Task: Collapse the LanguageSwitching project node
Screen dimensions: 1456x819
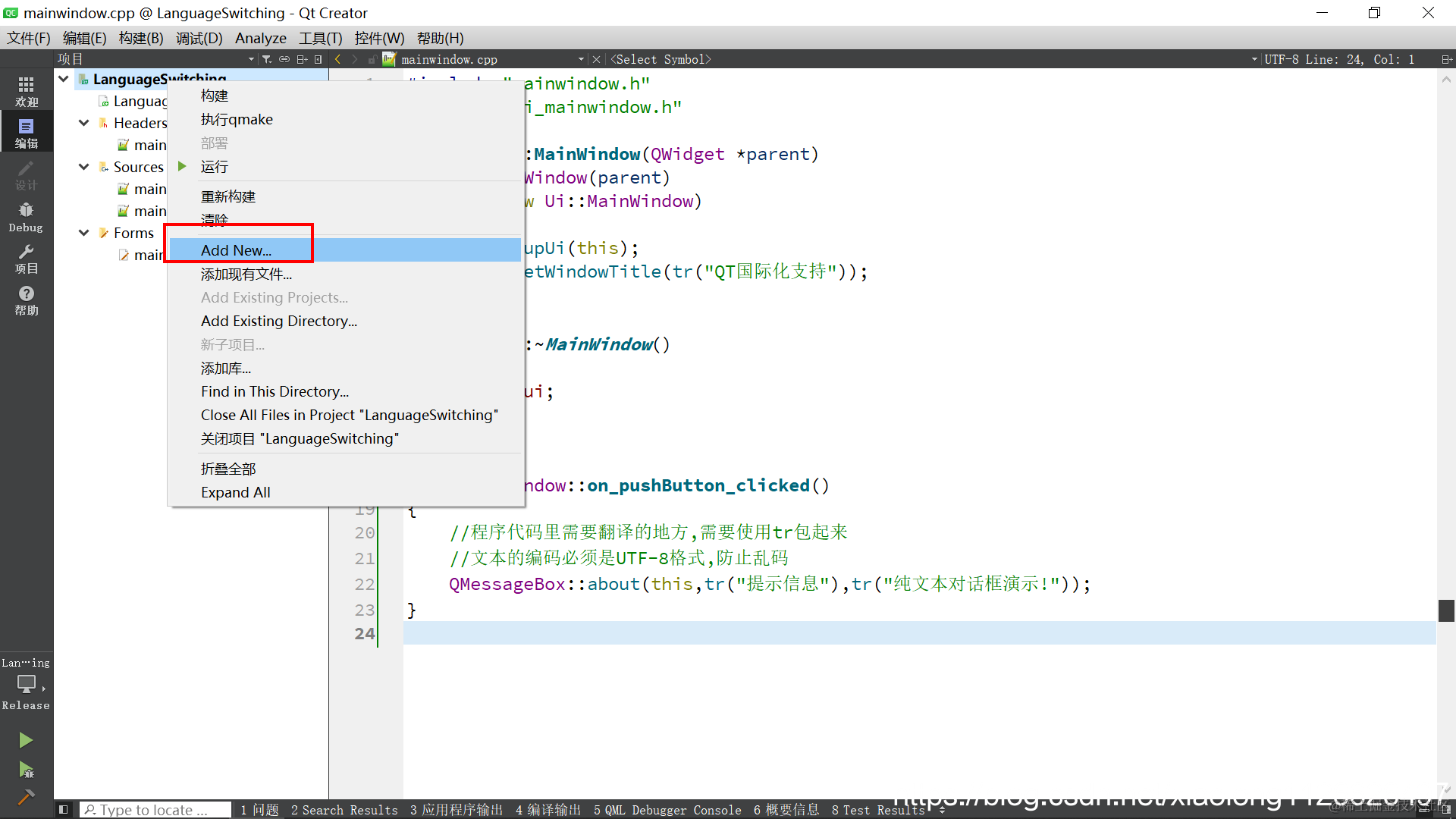Action: click(64, 79)
